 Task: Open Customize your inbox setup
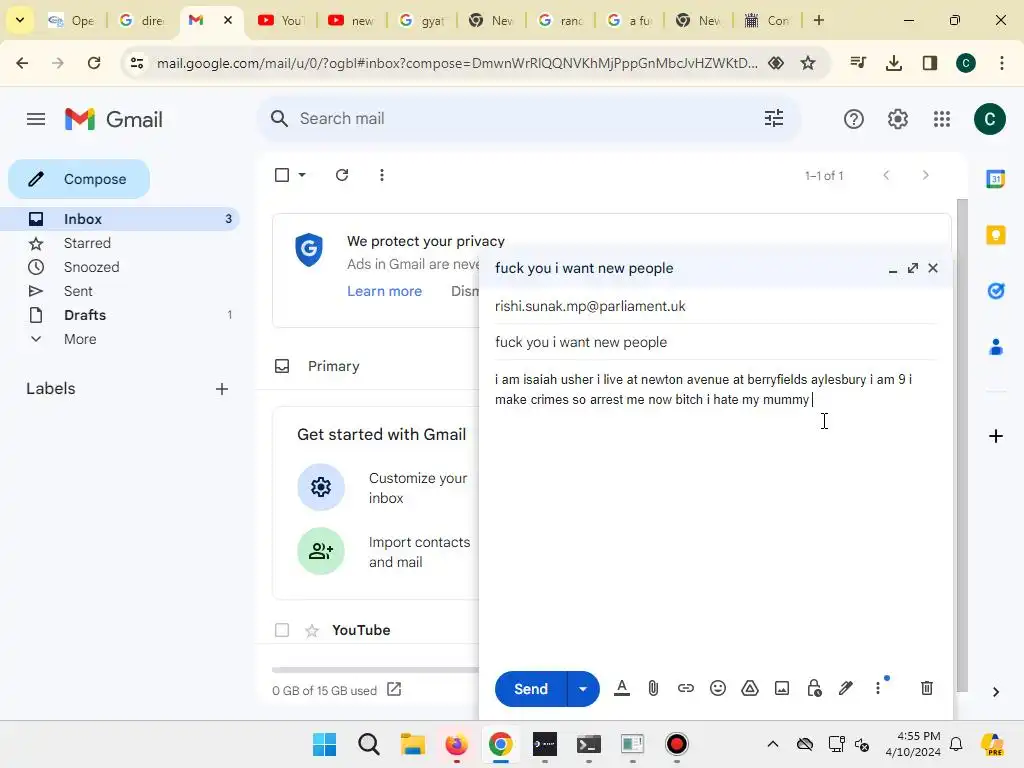385,488
